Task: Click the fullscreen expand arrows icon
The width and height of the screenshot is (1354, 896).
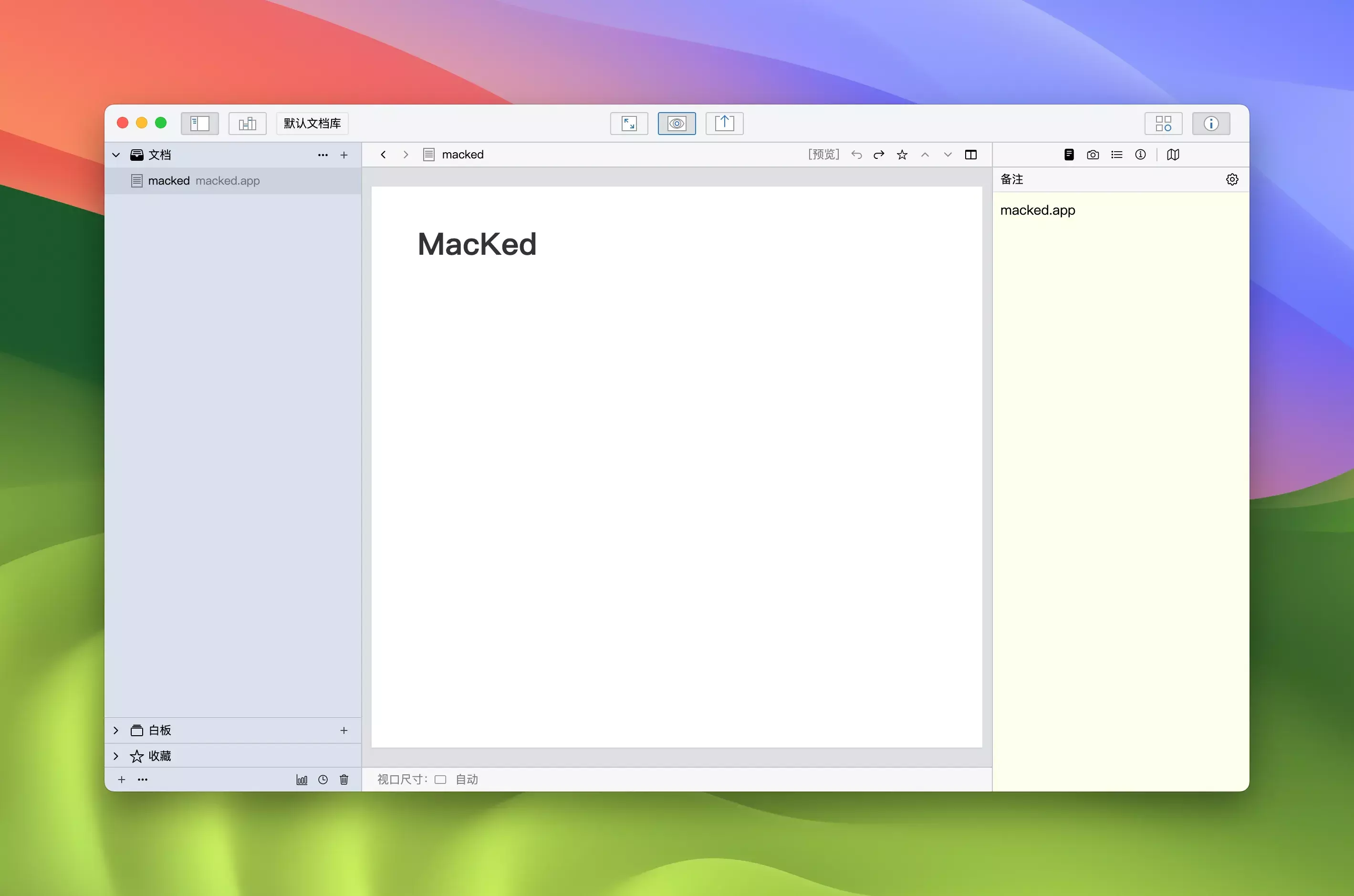Action: click(628, 124)
